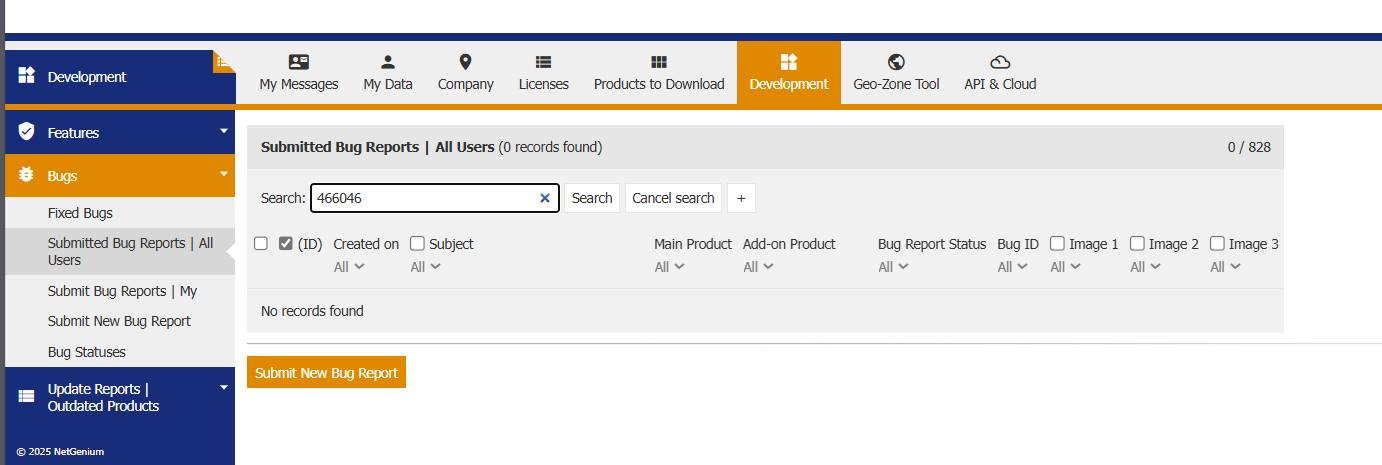The width and height of the screenshot is (1382, 465).
Task: Open the Main Product All filter dropdown
Action: tap(669, 267)
